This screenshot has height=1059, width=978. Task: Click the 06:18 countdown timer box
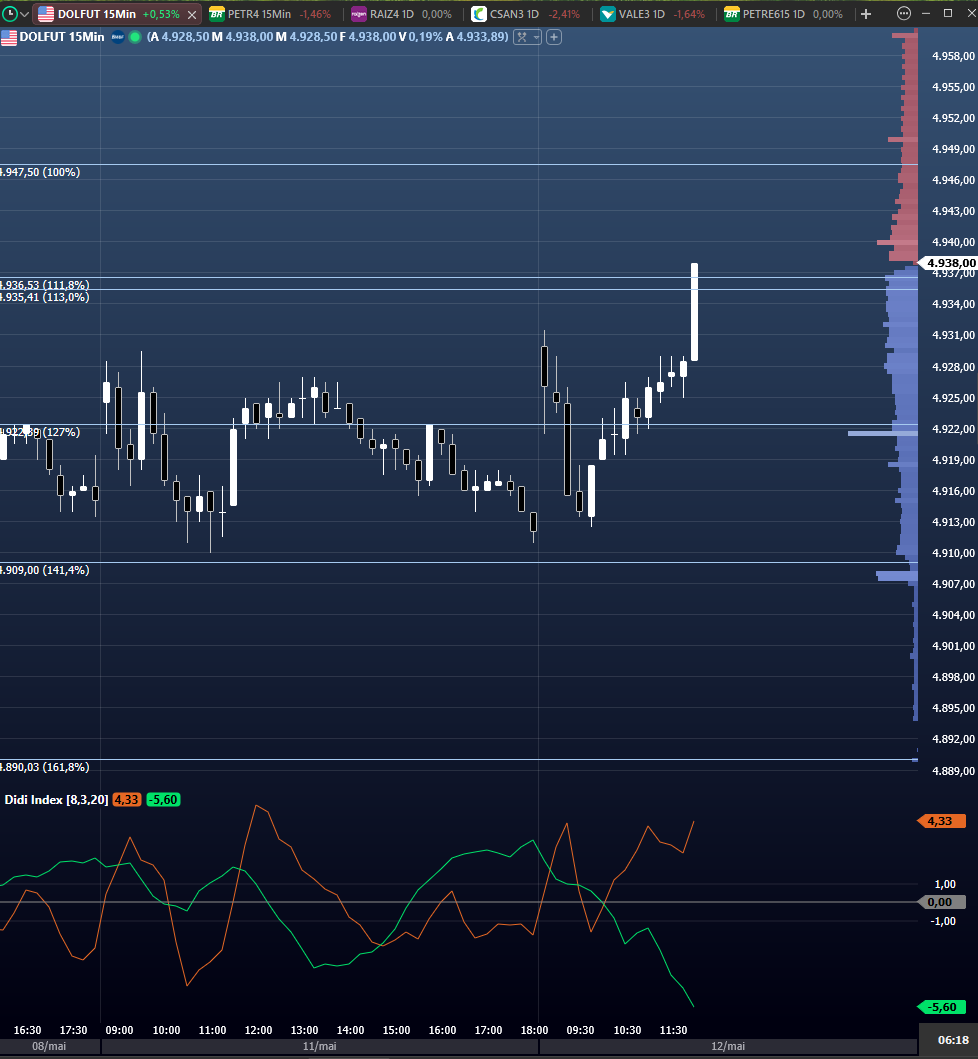(948, 1040)
